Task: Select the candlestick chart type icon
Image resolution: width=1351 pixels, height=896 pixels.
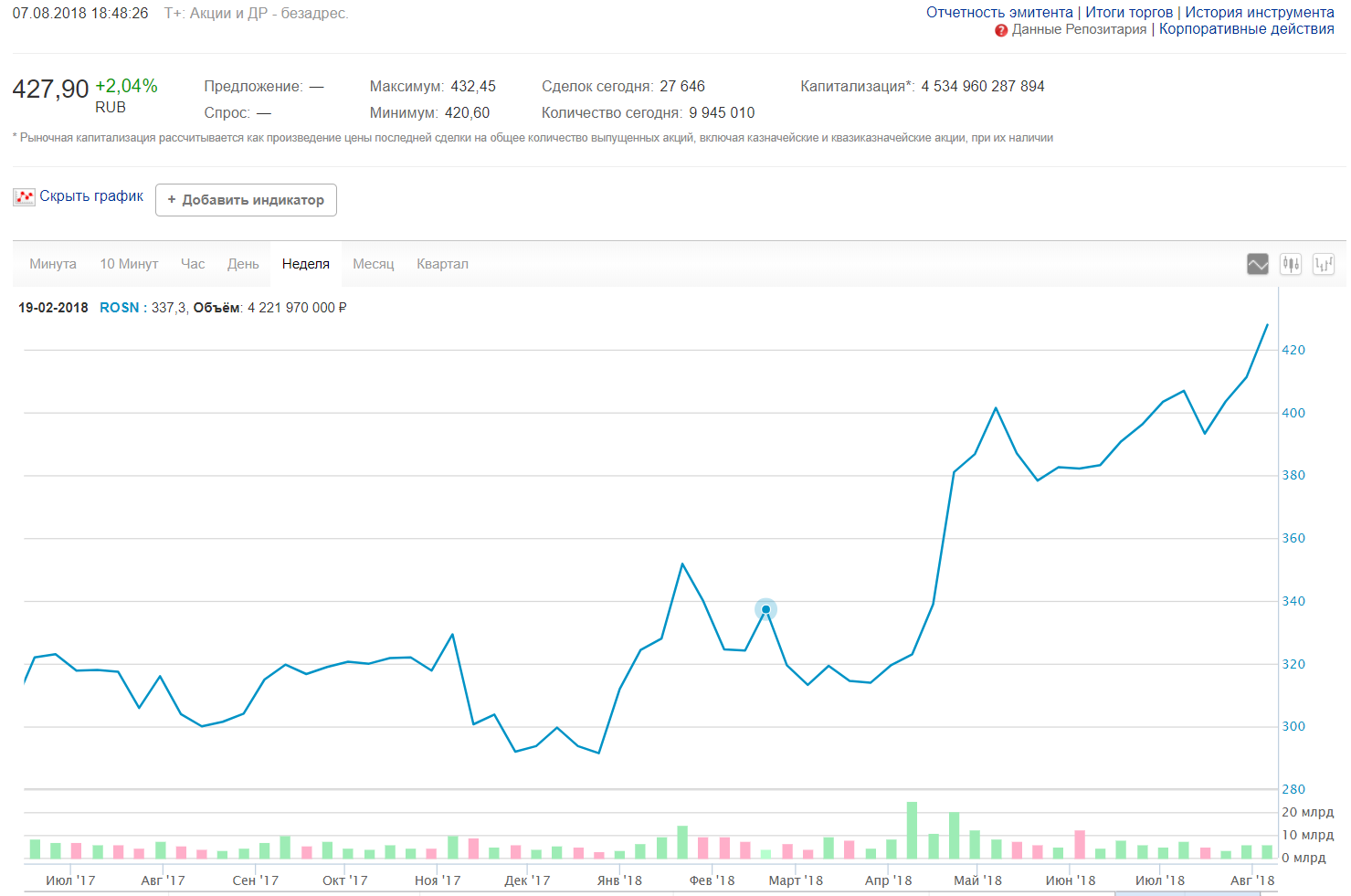Action: [x=1291, y=264]
